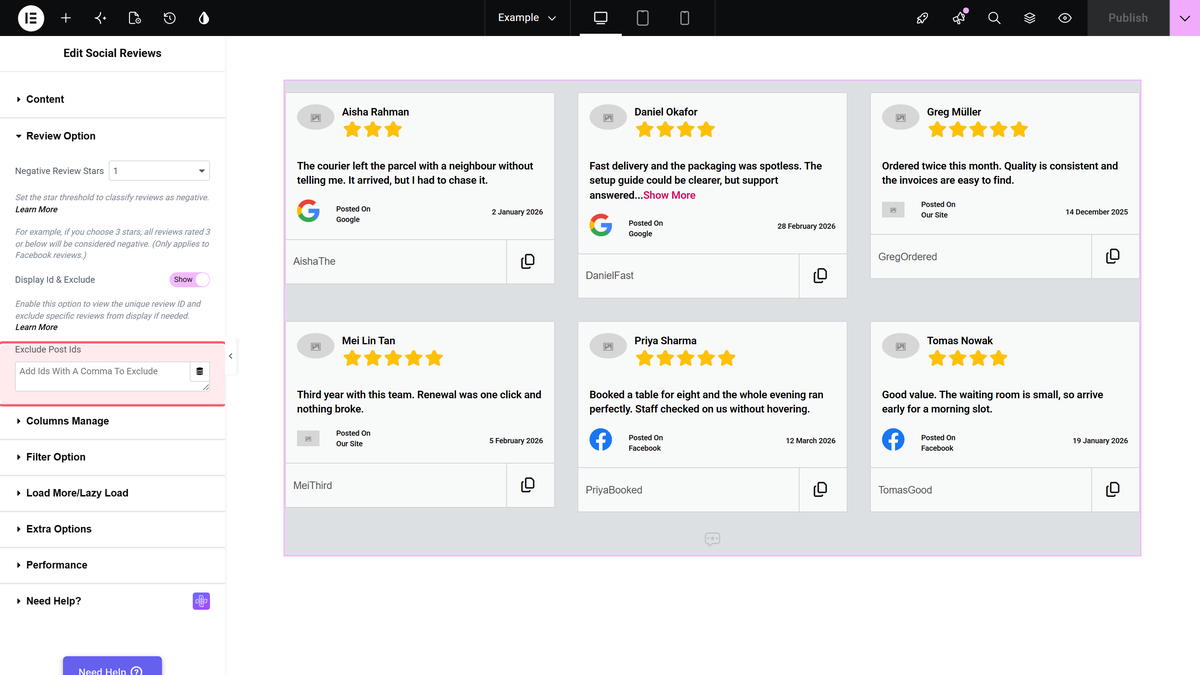Collapse the editor side panel handle
Screen dimensions: 1200x675
click(231, 356)
